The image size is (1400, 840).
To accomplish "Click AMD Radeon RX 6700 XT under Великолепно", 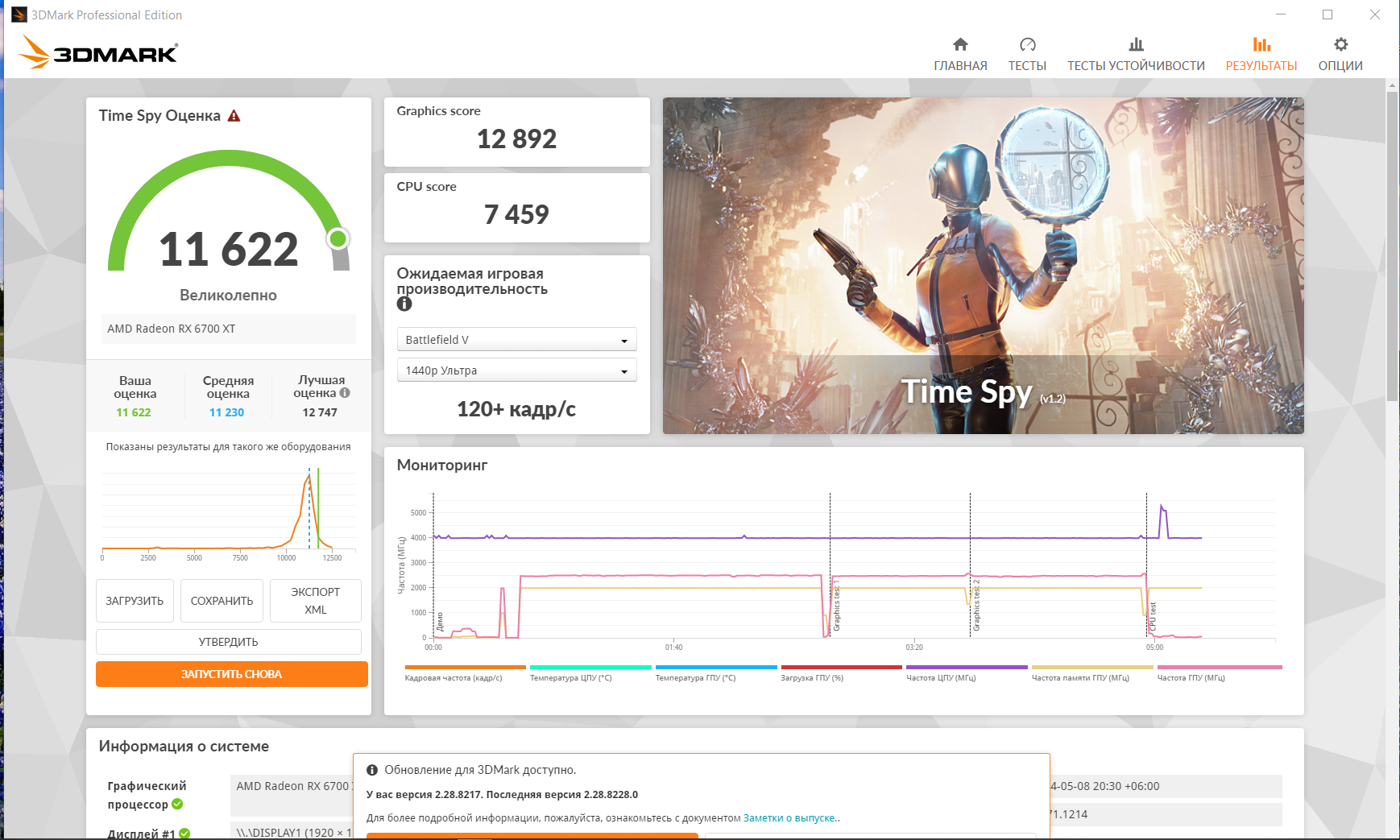I will (x=228, y=329).
